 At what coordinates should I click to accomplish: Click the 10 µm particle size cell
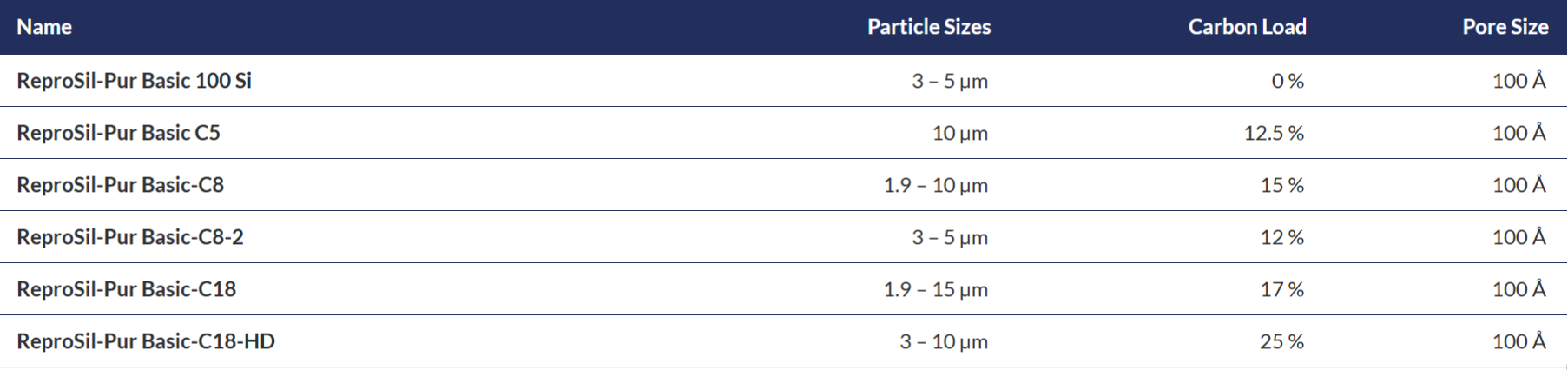[x=960, y=133]
